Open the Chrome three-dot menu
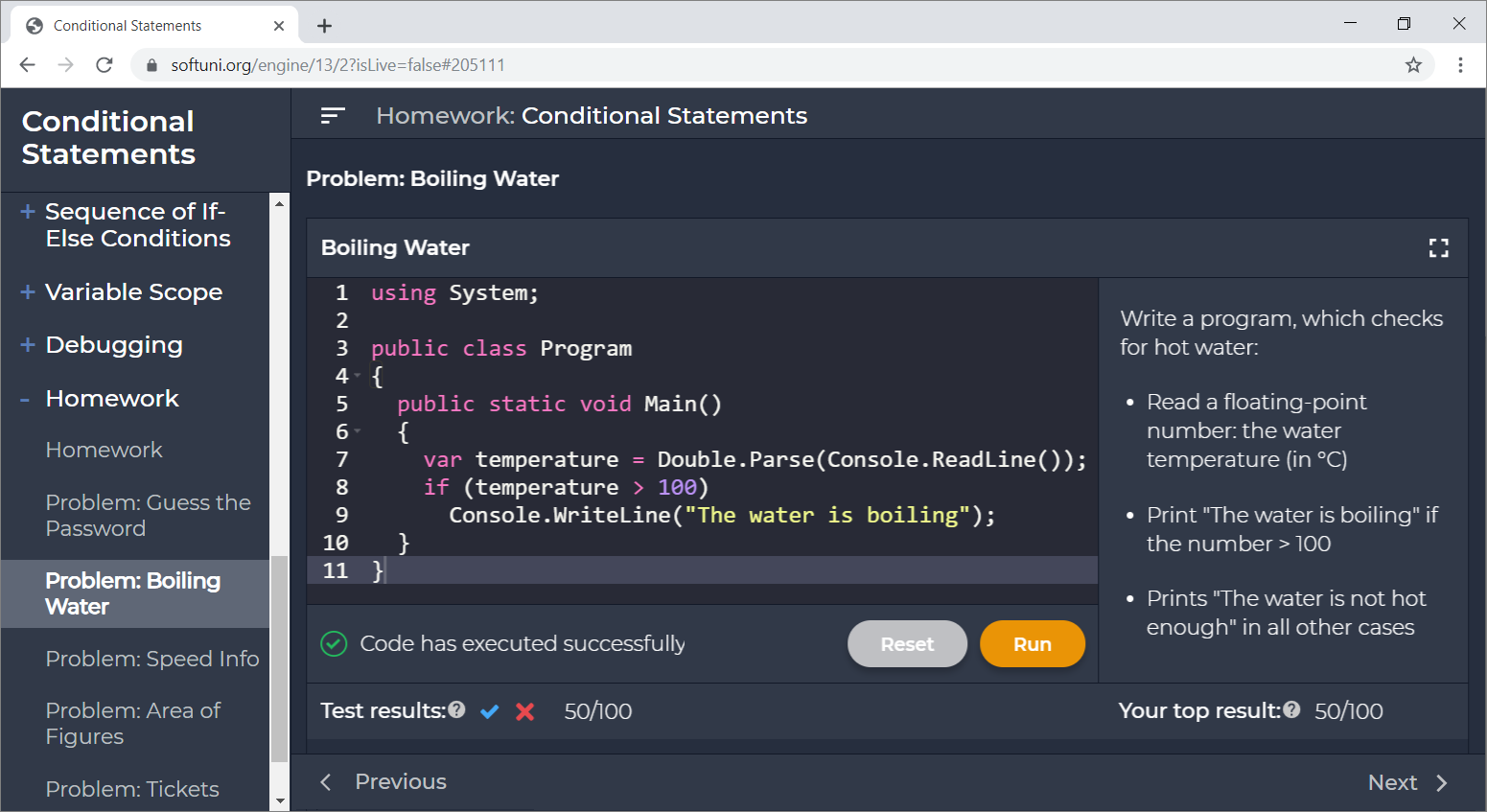This screenshot has height=812, width=1487. point(1460,65)
